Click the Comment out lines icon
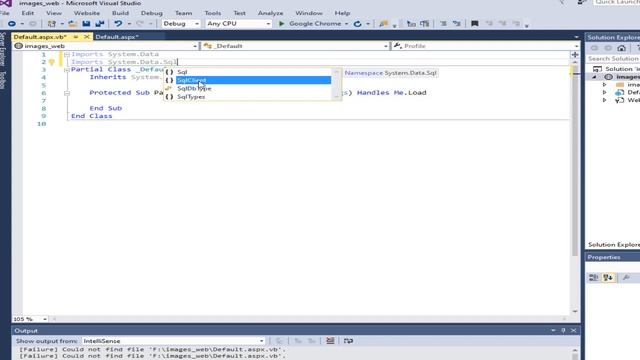 [443, 24]
